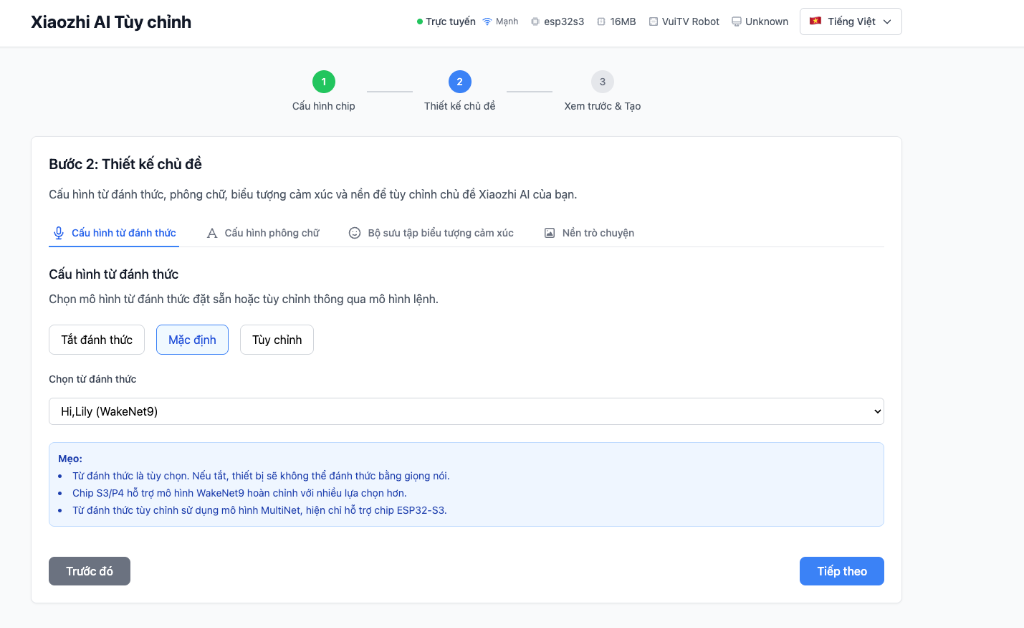The height and width of the screenshot is (628, 1024).
Task: Click the WiFi signal strength icon
Action: (x=487, y=21)
